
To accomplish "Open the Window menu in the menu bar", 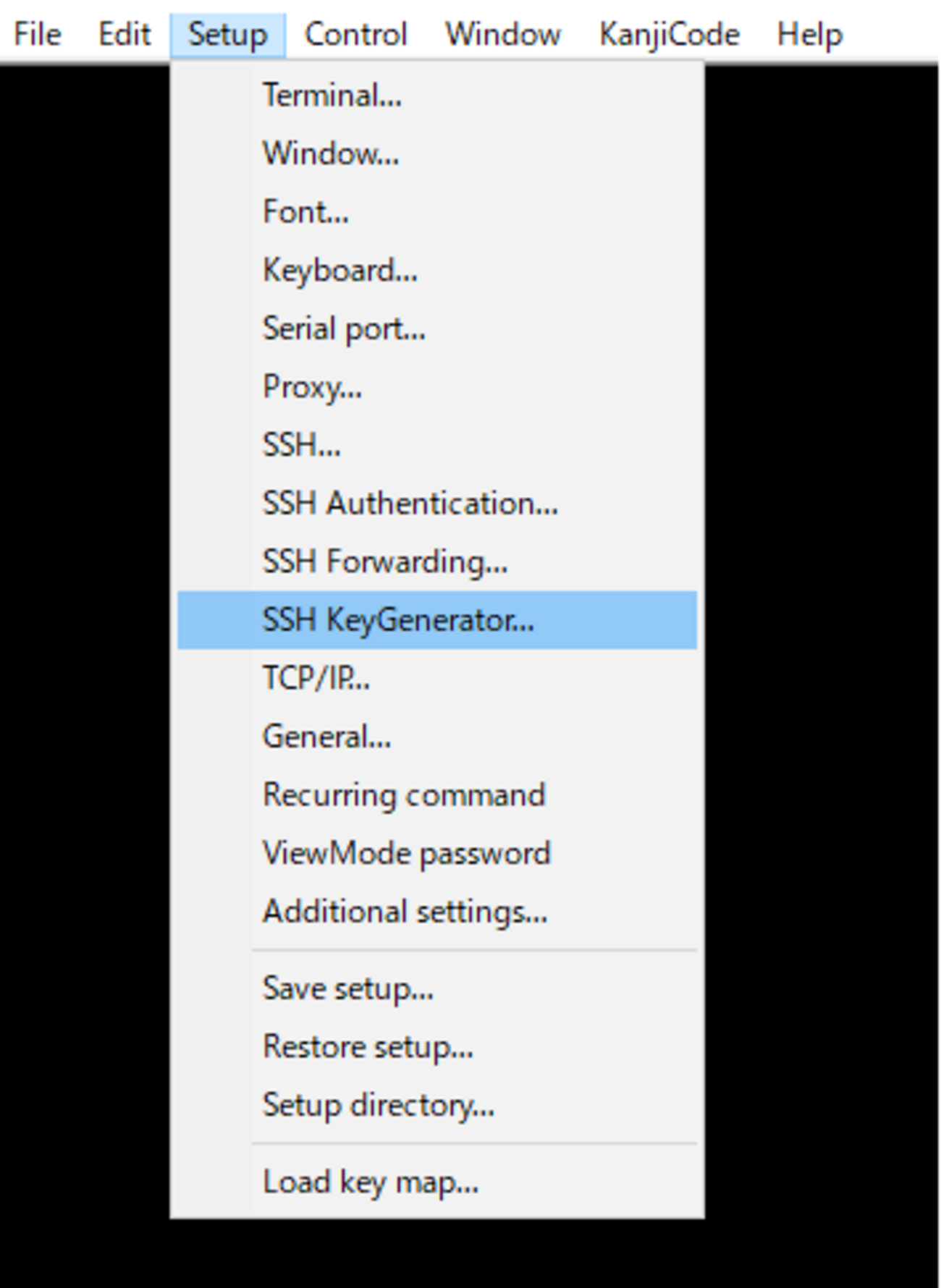I will click(502, 34).
